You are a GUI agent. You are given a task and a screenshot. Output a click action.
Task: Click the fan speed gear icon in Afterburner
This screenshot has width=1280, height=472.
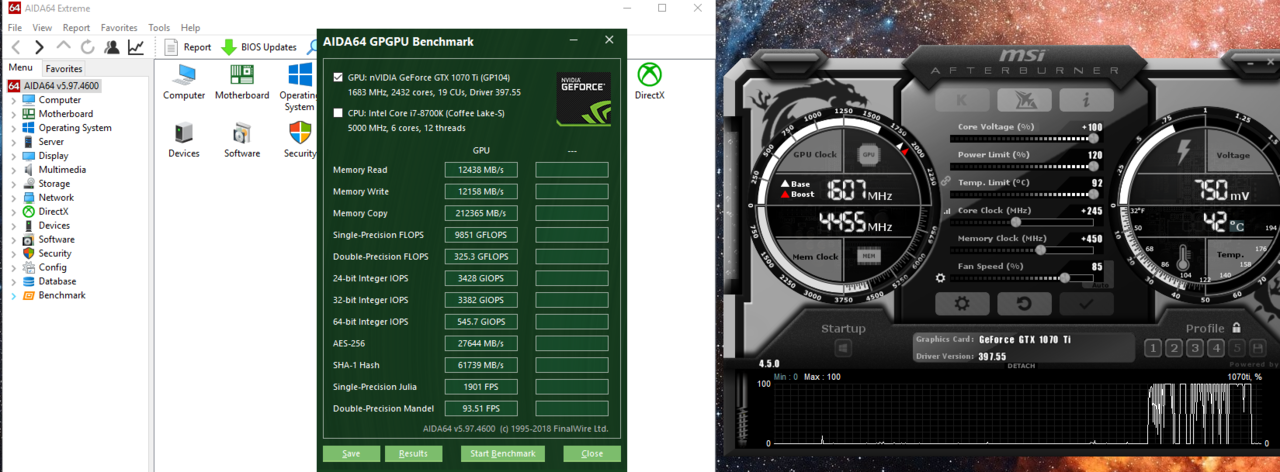pyautogui.click(x=940, y=277)
